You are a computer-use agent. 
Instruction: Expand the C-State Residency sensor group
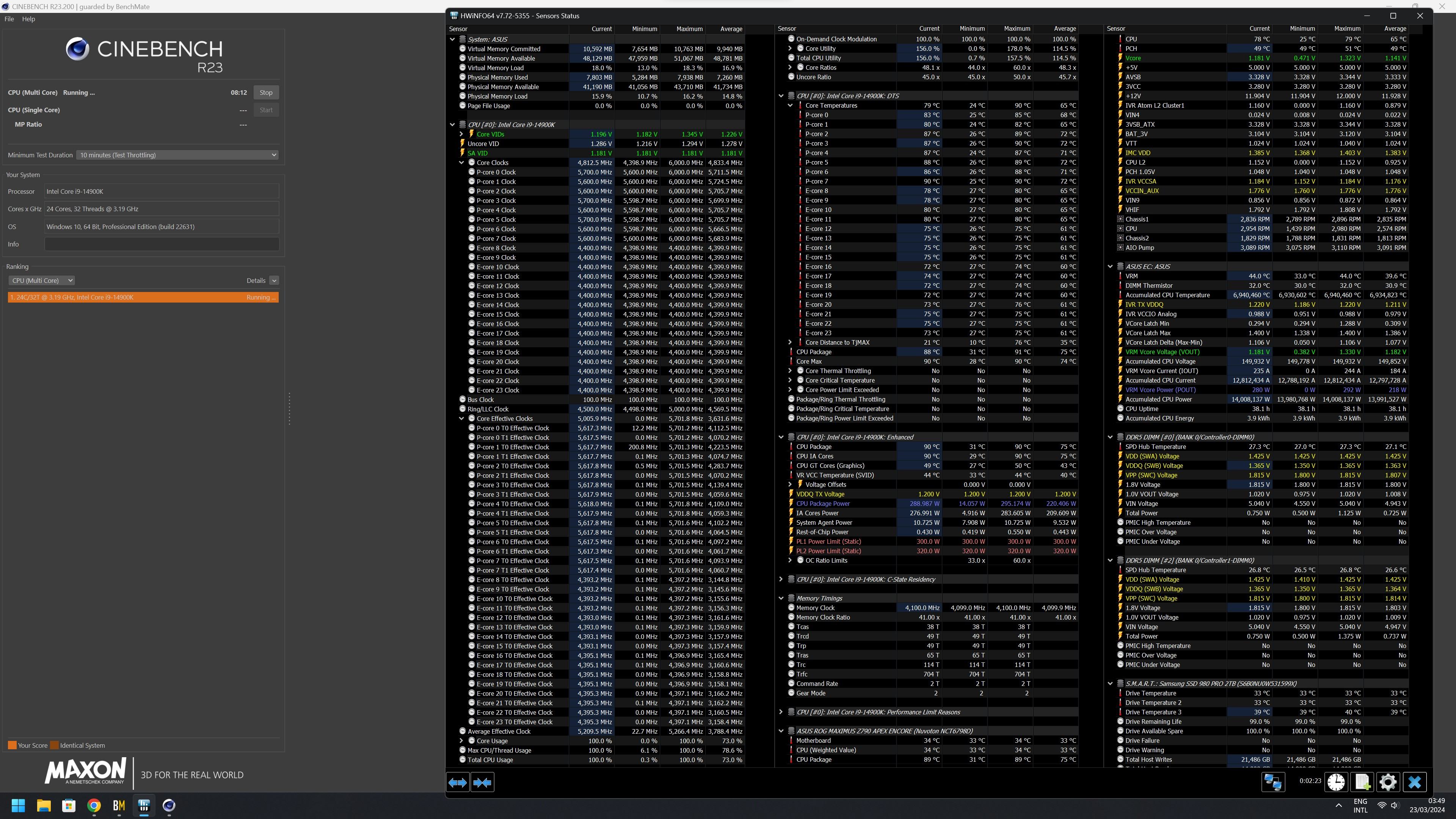(x=781, y=579)
